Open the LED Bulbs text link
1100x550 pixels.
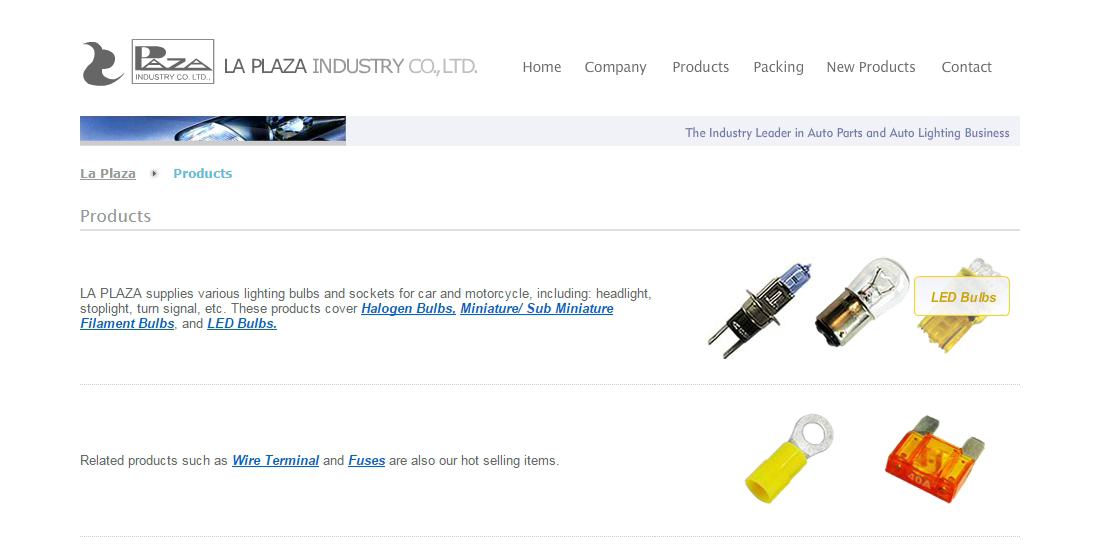(242, 324)
